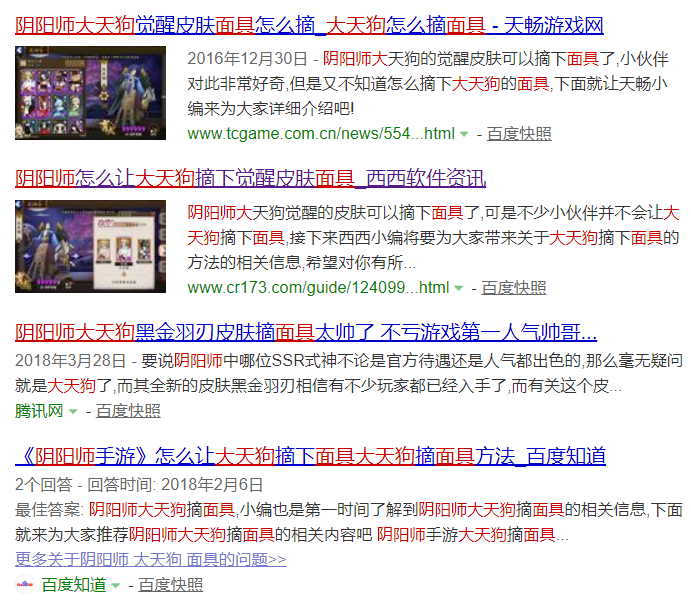
Task: Open the 天畅游戏网 大天狗觉醒皮肤面具 result title
Action: [309, 25]
